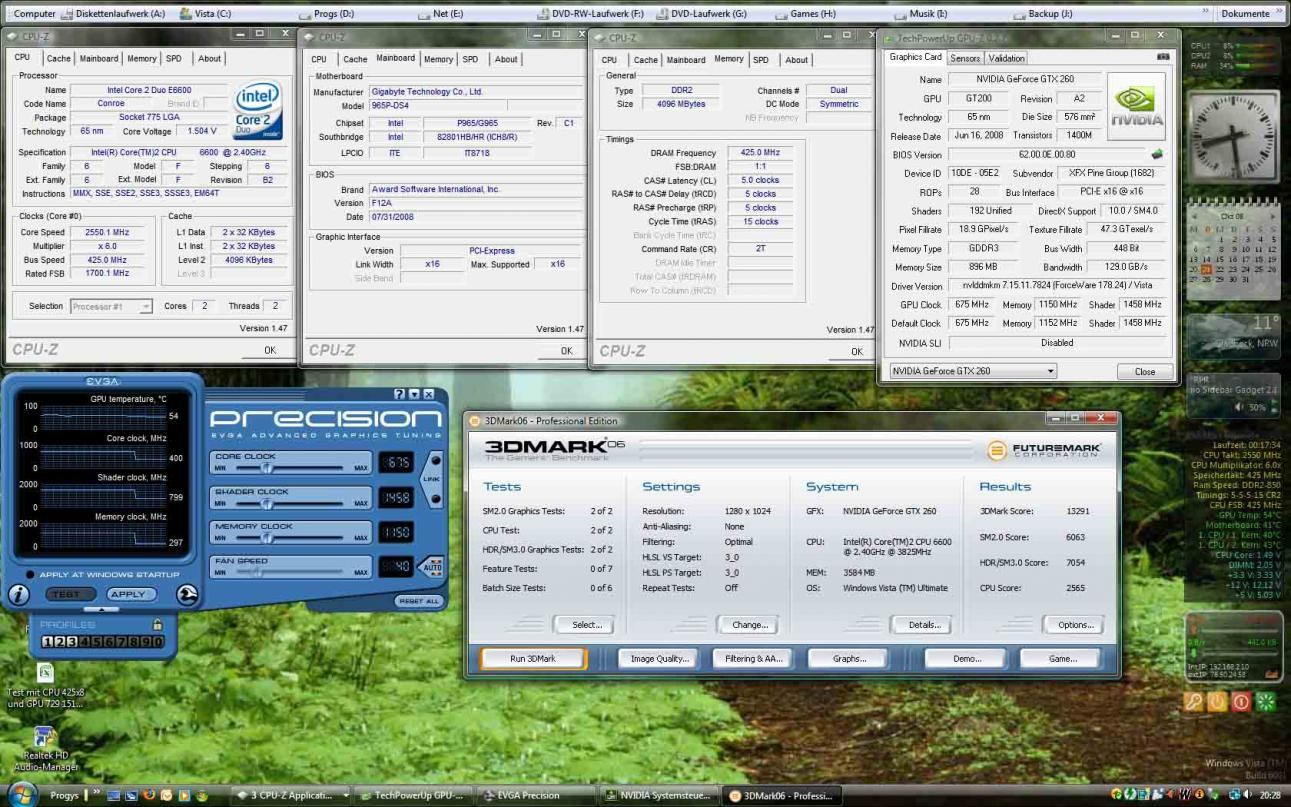This screenshot has height=807, width=1291.
Task: Open EVGA Precision settings wrench icon
Action: (186, 595)
